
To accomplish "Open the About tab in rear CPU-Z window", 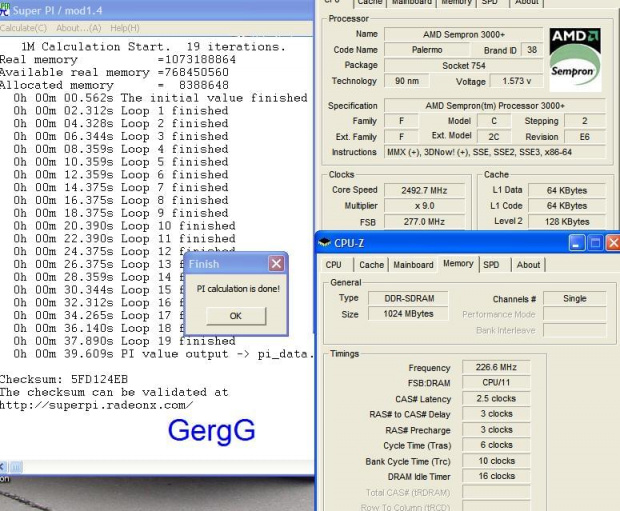I will coord(527,2).
